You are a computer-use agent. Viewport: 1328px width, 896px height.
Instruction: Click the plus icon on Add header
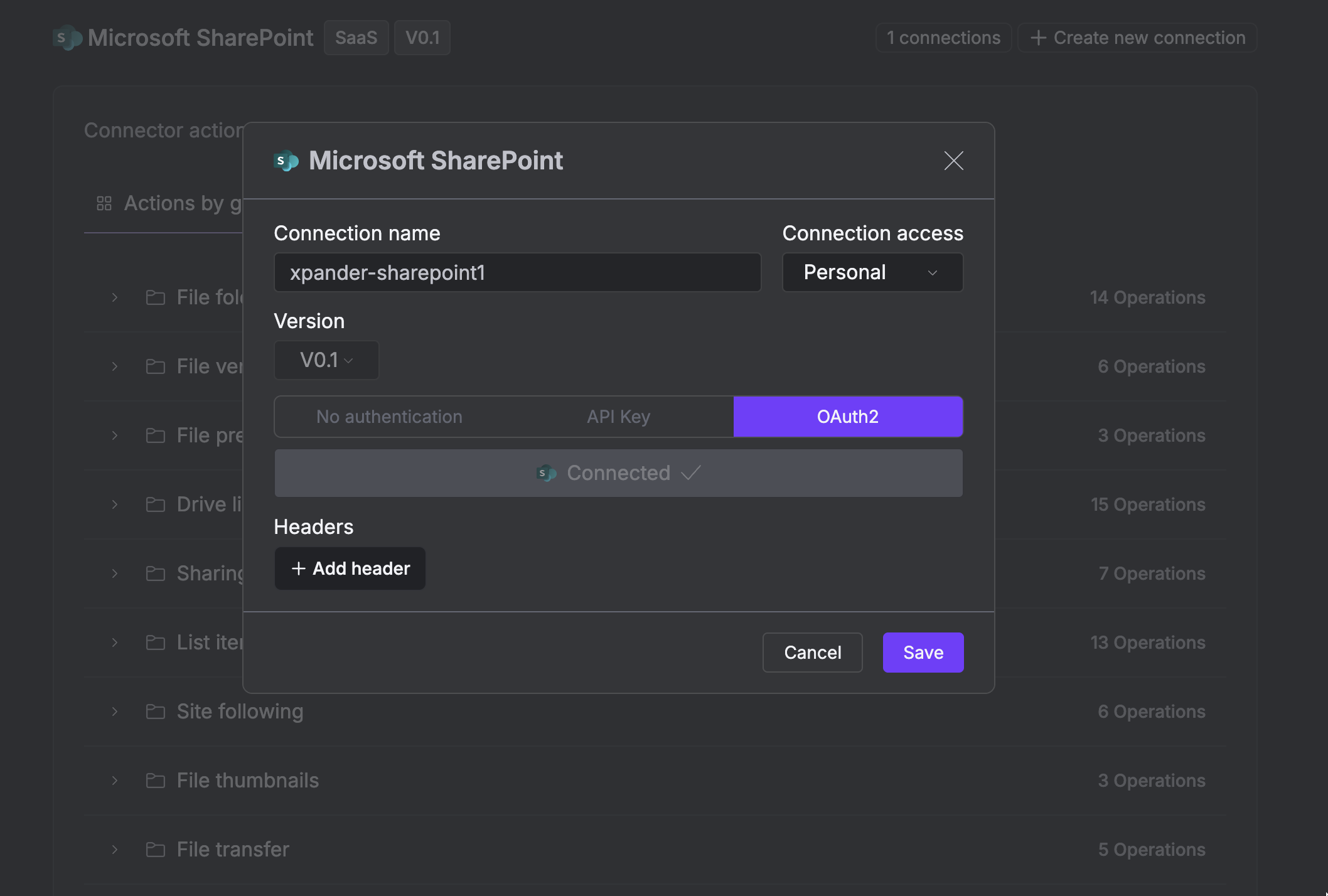tap(299, 568)
